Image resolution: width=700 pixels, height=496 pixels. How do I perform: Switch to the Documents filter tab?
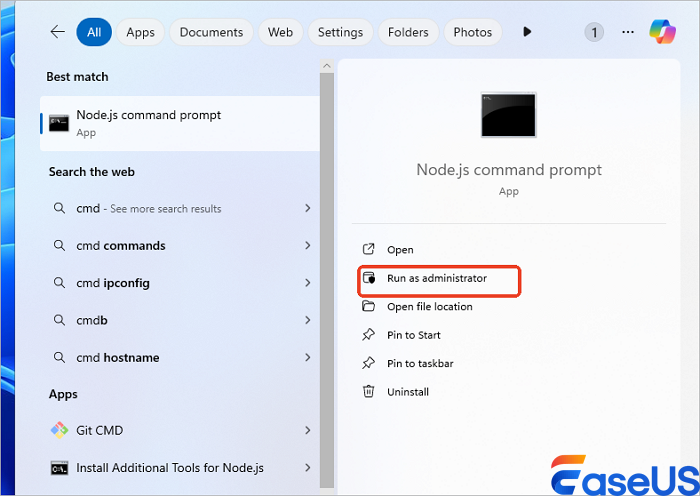pos(211,32)
